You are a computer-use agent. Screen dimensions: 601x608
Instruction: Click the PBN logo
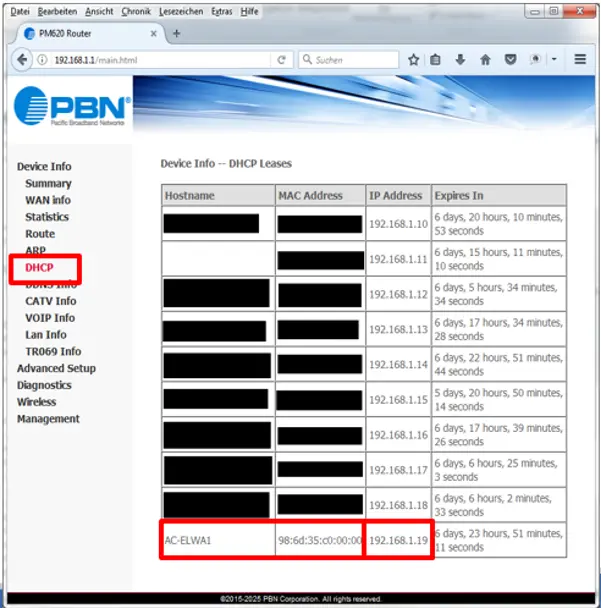click(71, 106)
